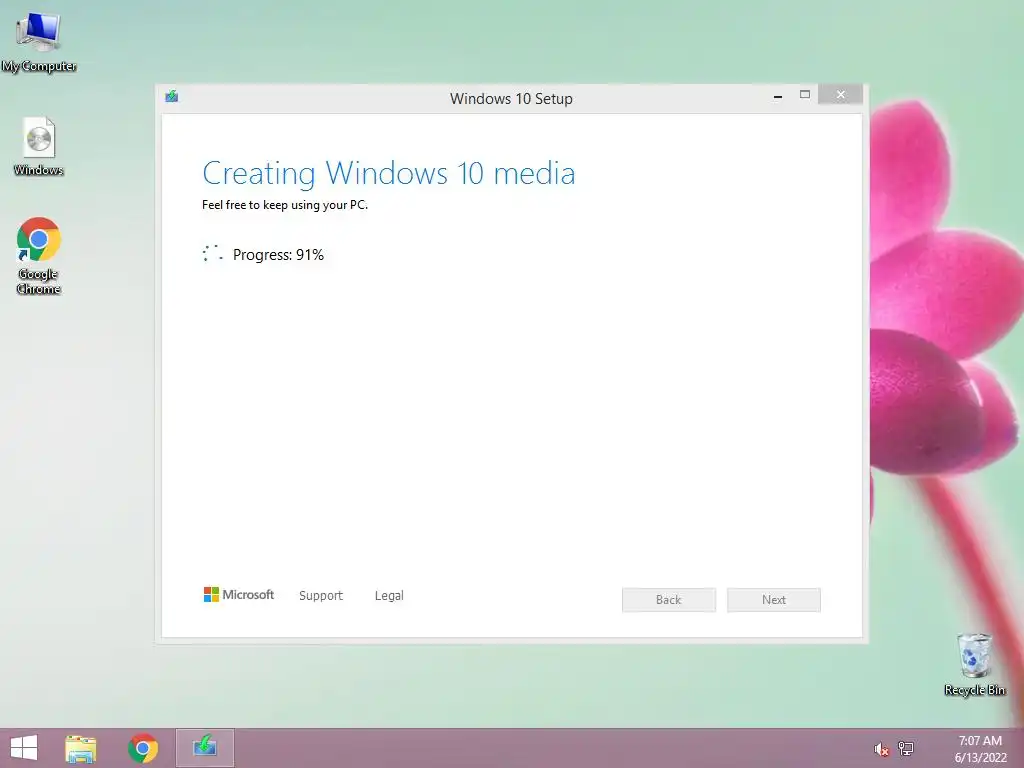Open the My Computer desktop icon
This screenshot has width=1024, height=768.
pyautogui.click(x=39, y=42)
